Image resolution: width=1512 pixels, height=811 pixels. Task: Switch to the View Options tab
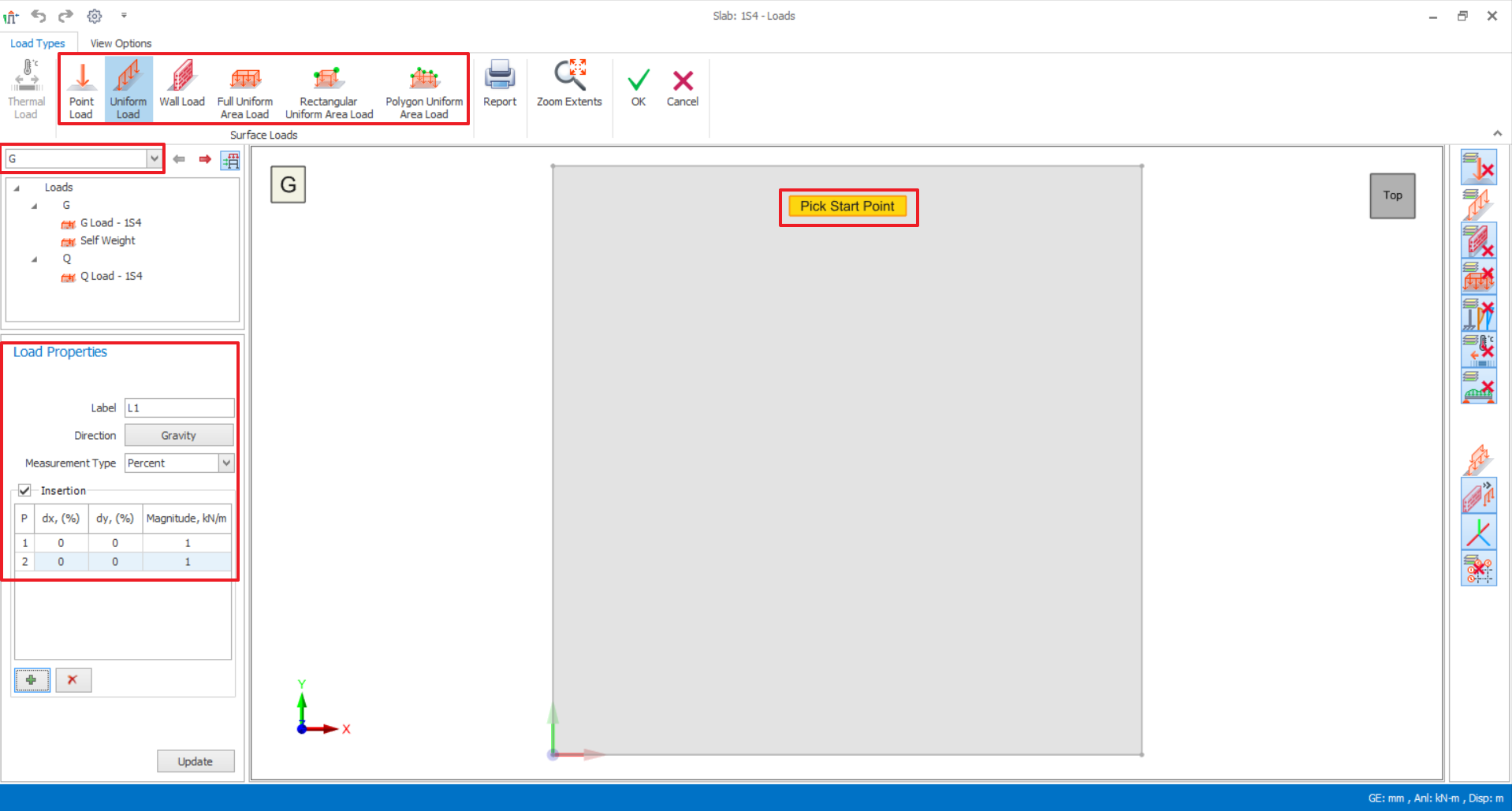(121, 43)
